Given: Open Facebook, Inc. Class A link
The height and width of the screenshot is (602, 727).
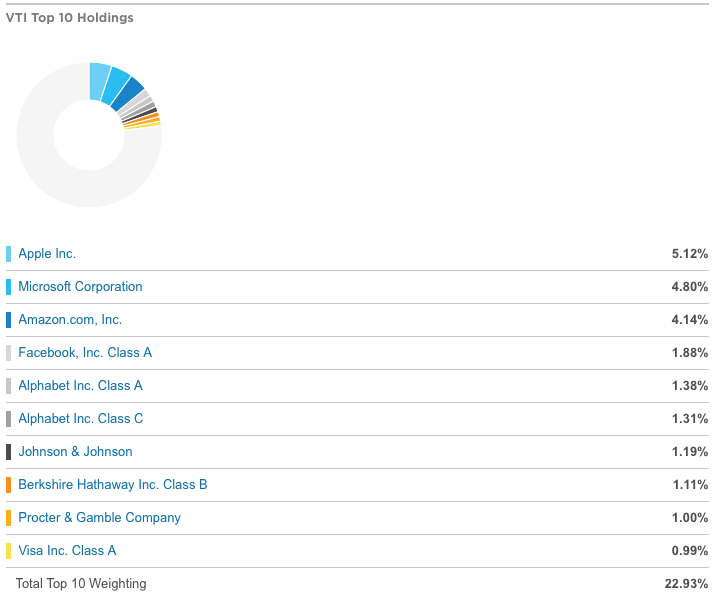Looking at the screenshot, I should (85, 353).
